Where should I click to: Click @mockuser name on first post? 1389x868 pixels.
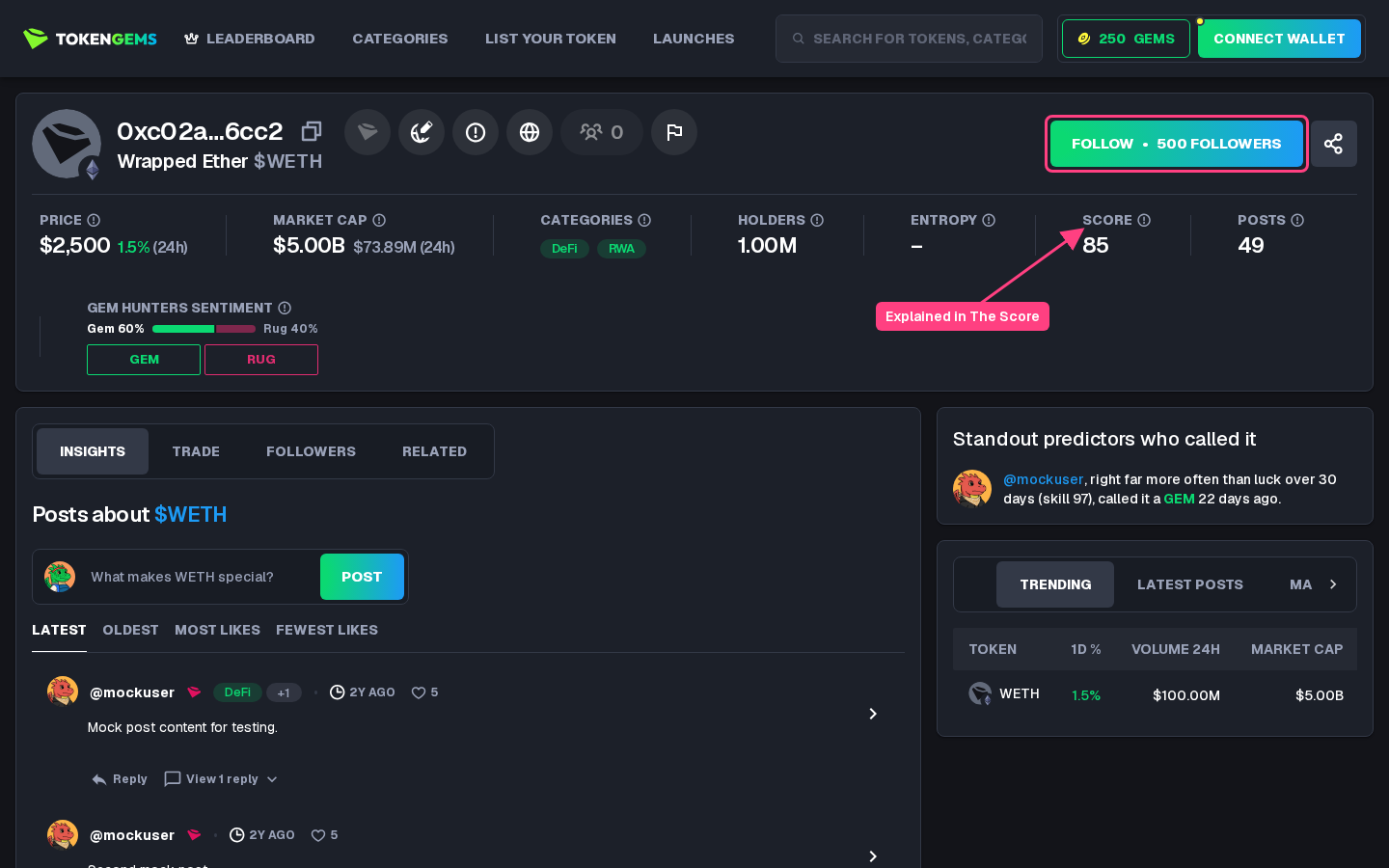[x=132, y=692]
